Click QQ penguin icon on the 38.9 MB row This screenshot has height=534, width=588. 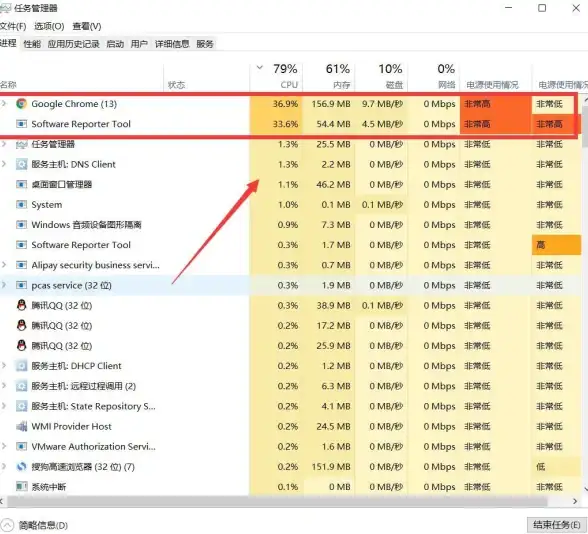pyautogui.click(x=21, y=305)
